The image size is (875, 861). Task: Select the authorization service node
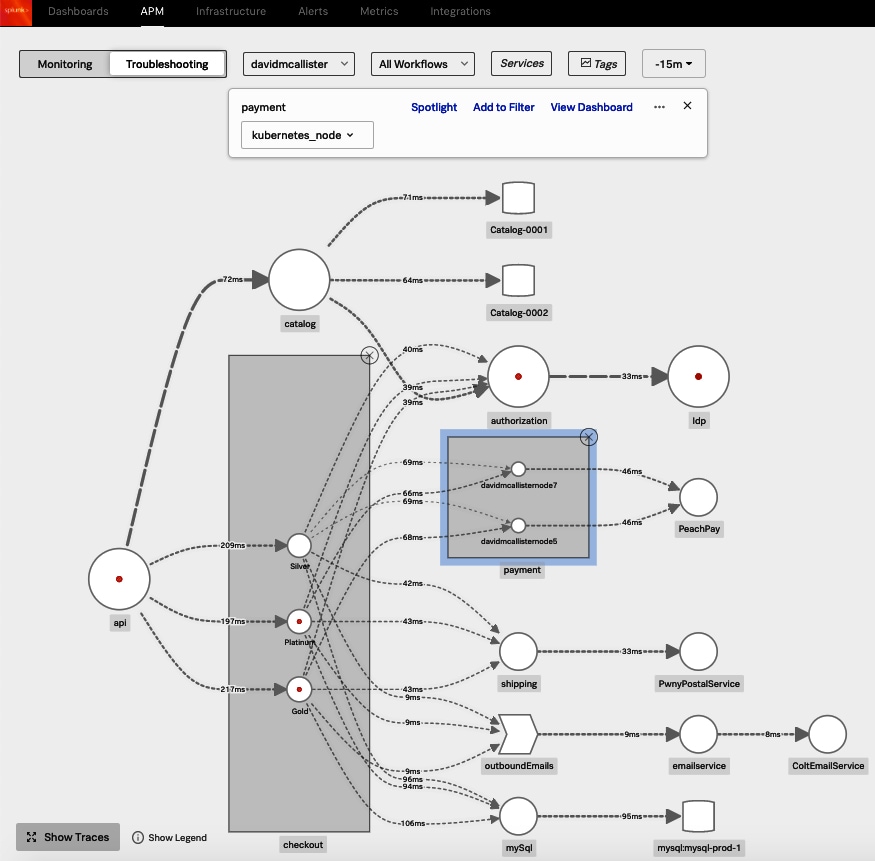click(518, 377)
